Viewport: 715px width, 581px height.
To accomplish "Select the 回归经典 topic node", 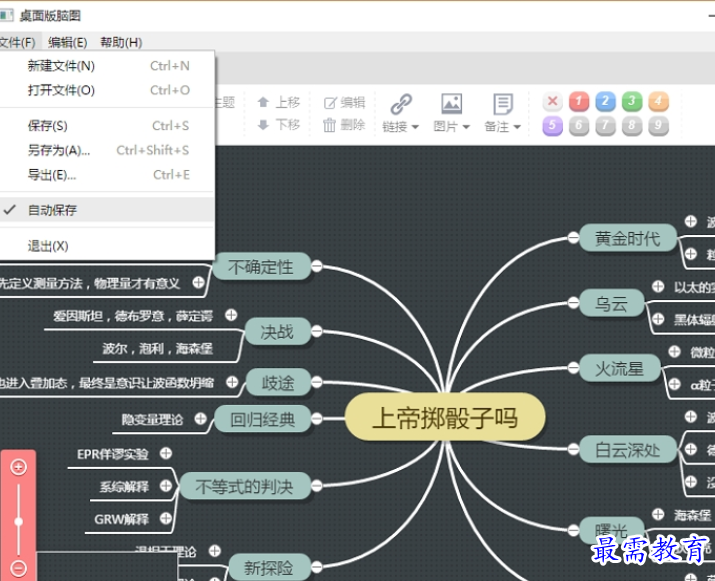I will click(x=263, y=419).
